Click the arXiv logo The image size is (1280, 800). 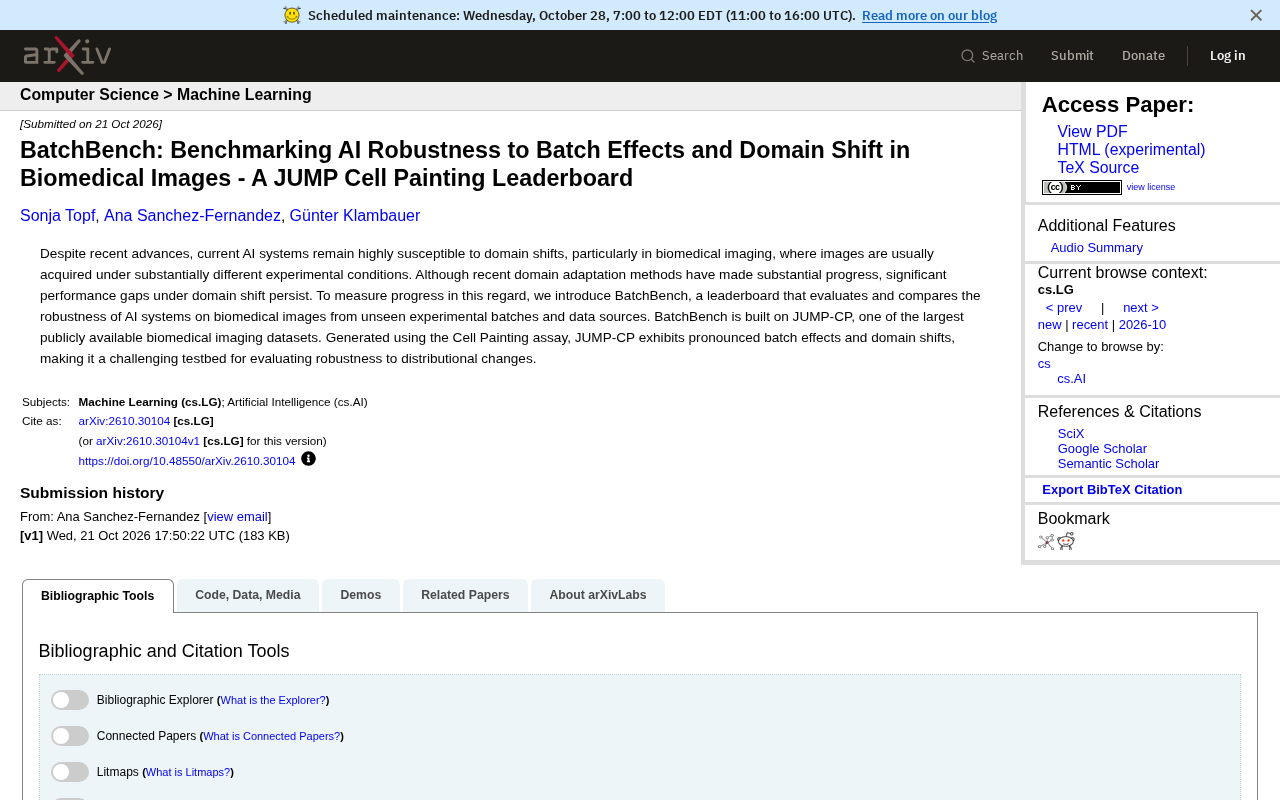pos(67,55)
